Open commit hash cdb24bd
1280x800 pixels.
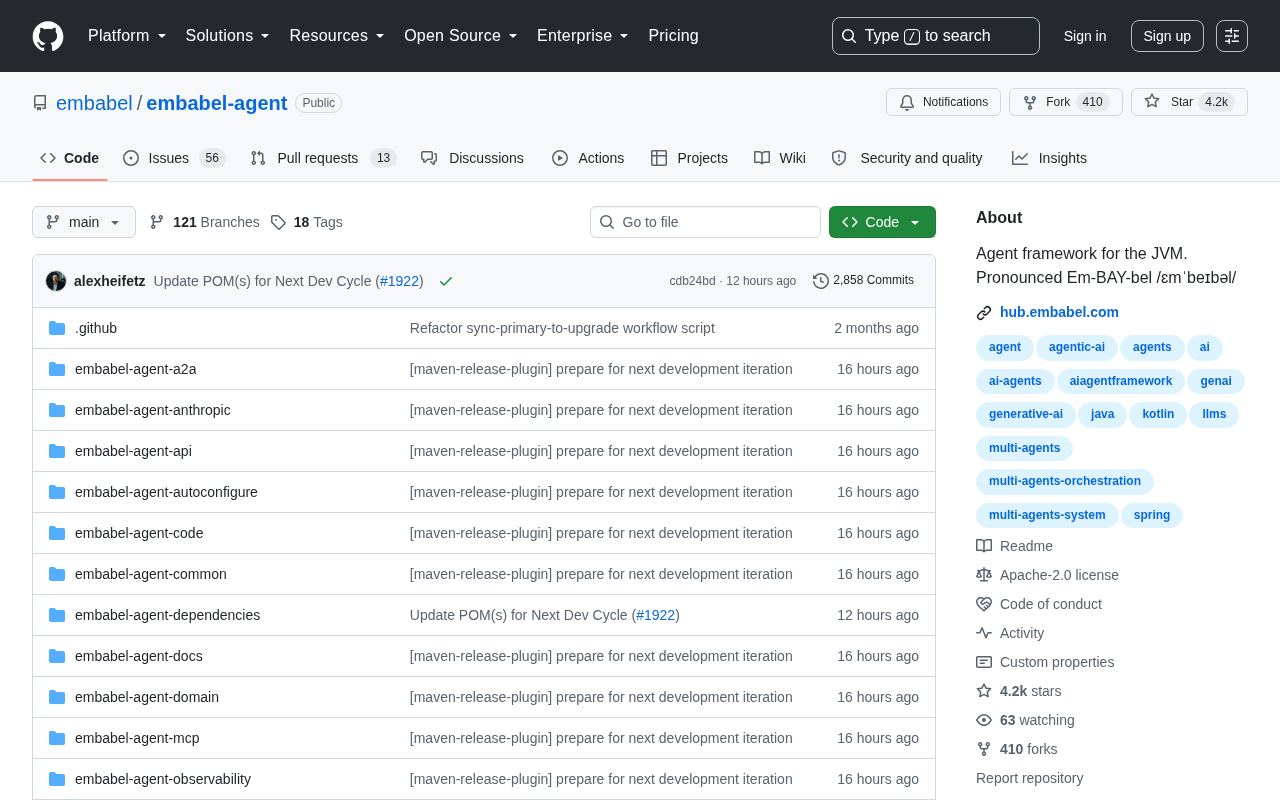pyautogui.click(x=692, y=281)
